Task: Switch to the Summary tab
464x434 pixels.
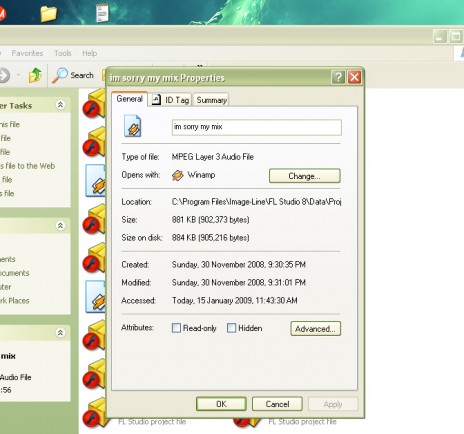Action: [x=211, y=100]
